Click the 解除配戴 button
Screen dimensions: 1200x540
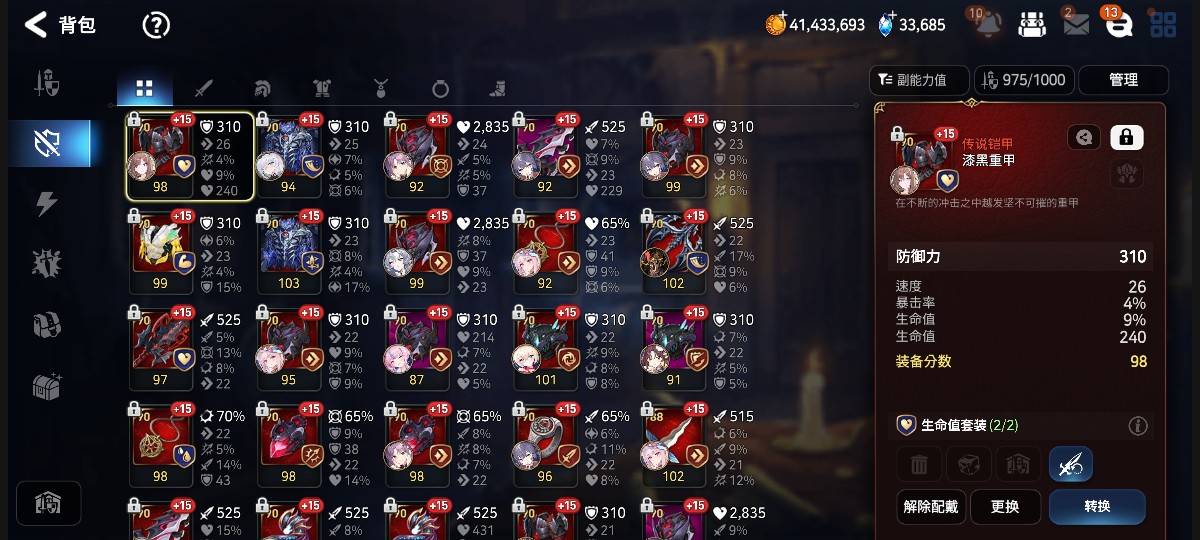tap(930, 506)
